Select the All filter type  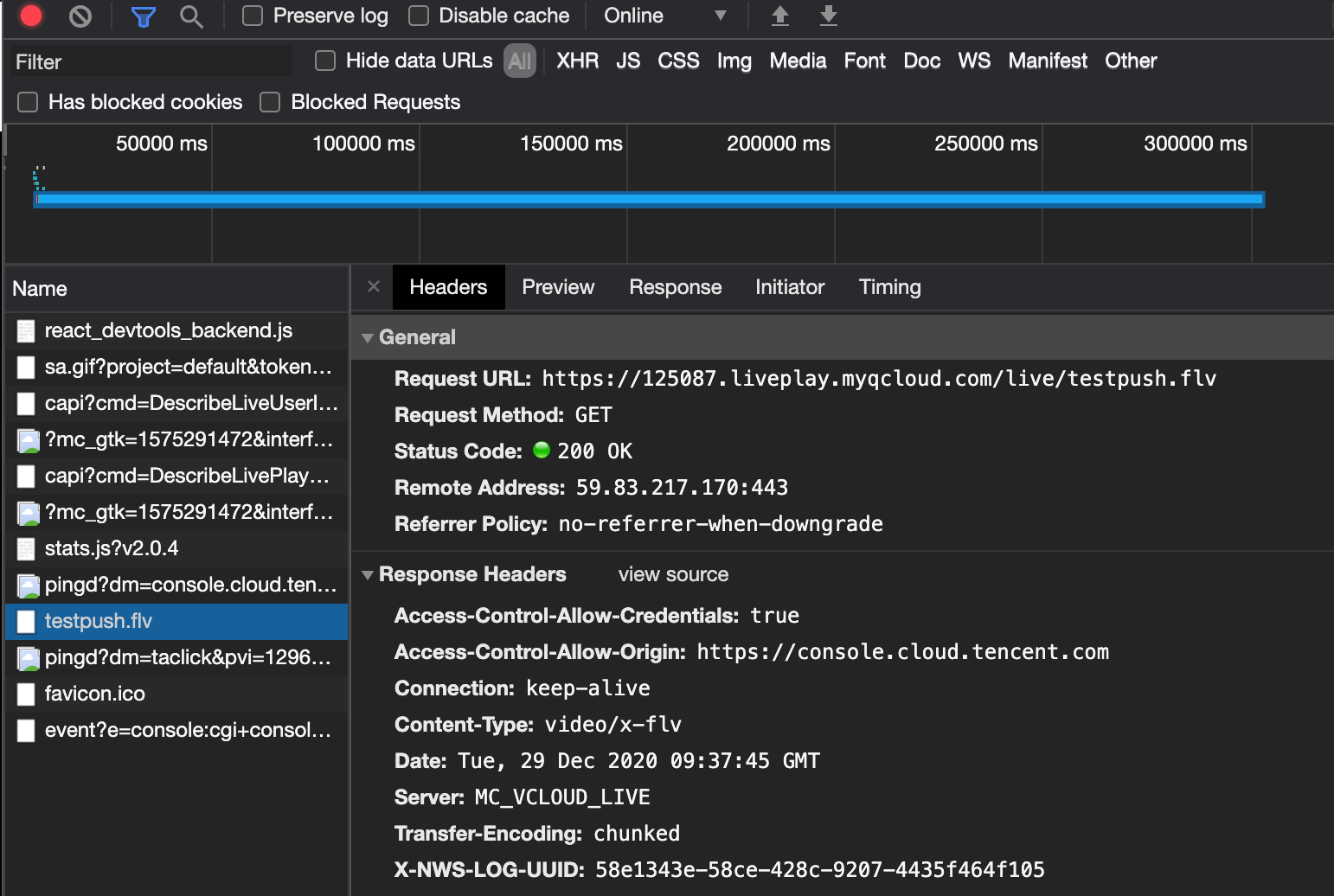pos(520,61)
